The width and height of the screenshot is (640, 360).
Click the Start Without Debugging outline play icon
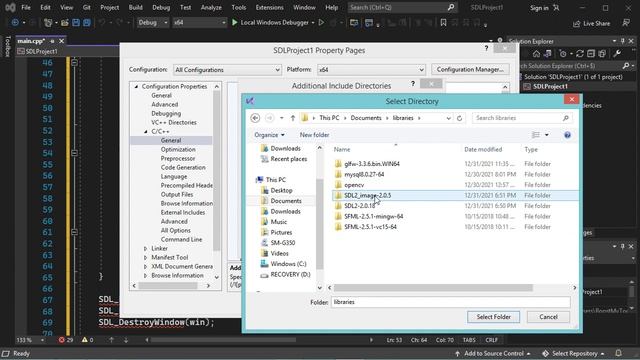tap(321, 22)
